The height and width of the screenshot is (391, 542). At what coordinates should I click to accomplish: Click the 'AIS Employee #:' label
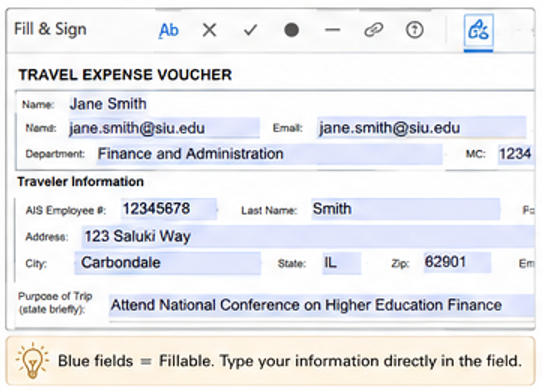66,210
